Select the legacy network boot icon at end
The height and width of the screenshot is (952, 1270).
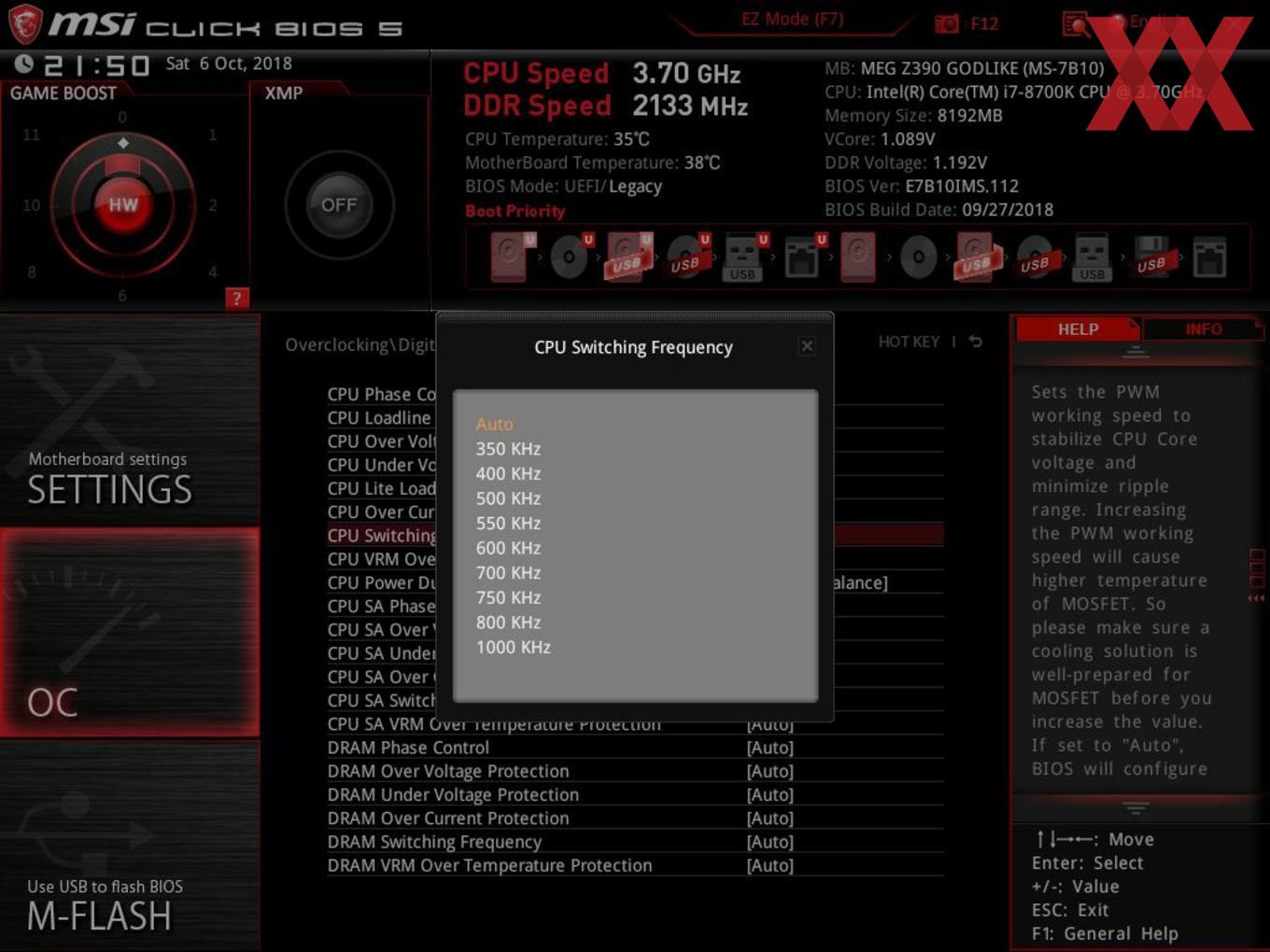point(1209,257)
